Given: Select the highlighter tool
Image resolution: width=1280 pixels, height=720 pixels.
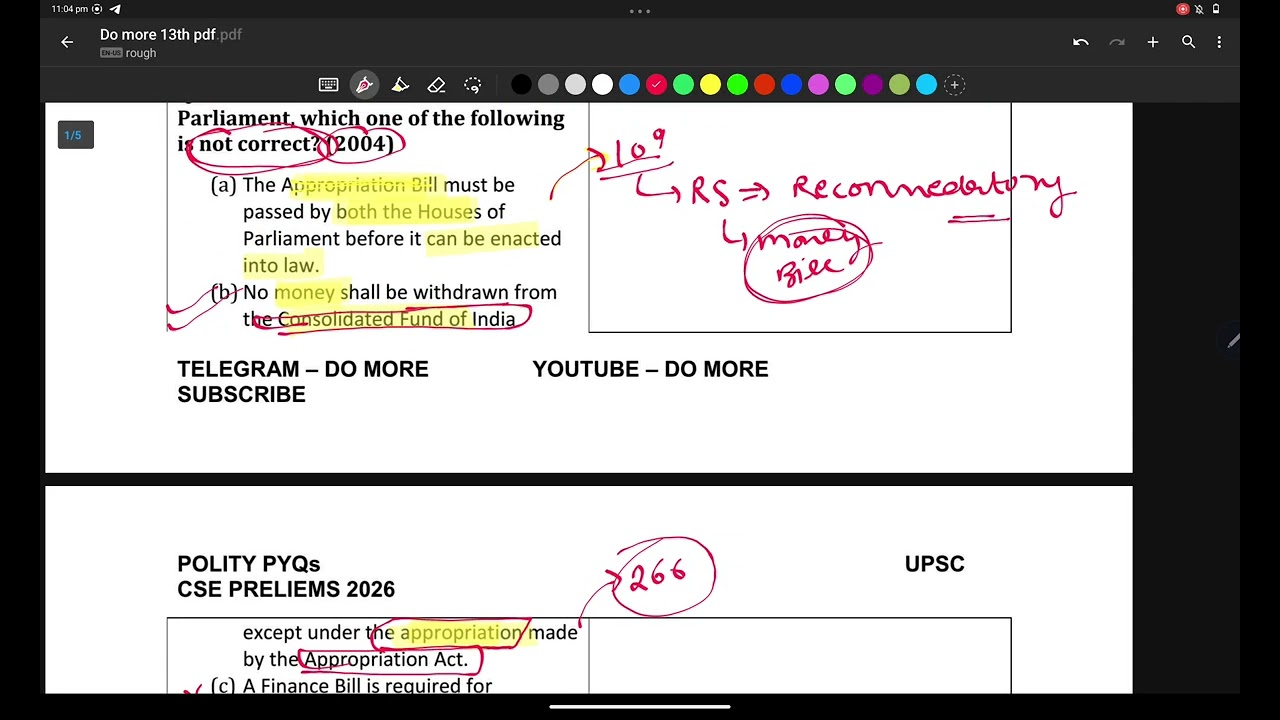Looking at the screenshot, I should pyautogui.click(x=400, y=85).
